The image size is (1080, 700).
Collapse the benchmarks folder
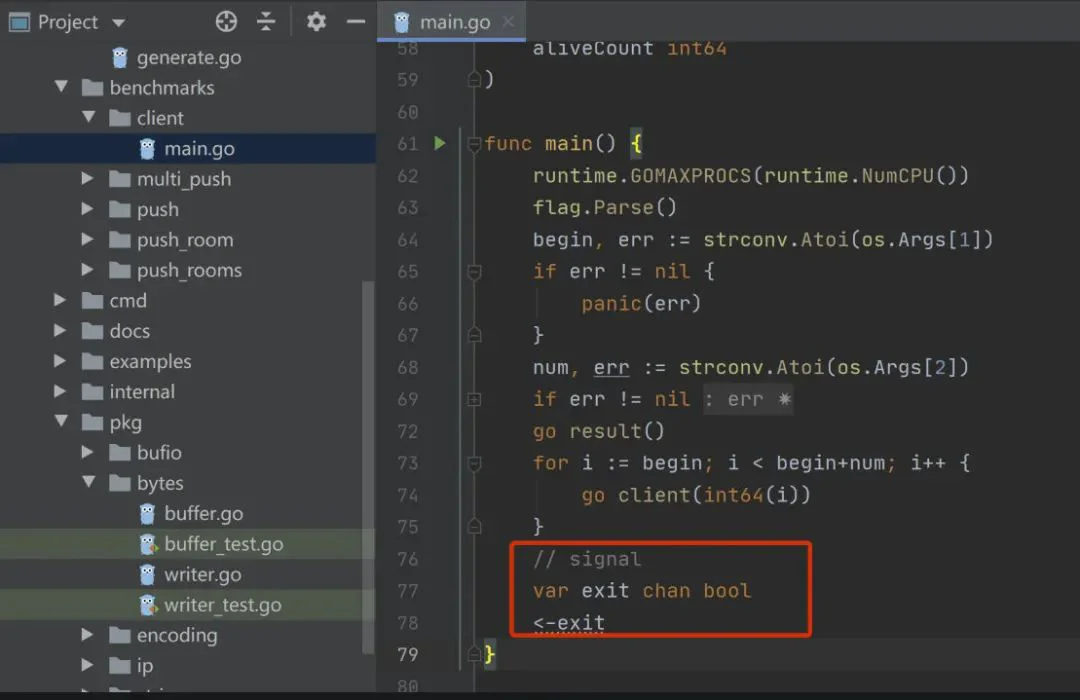point(61,87)
